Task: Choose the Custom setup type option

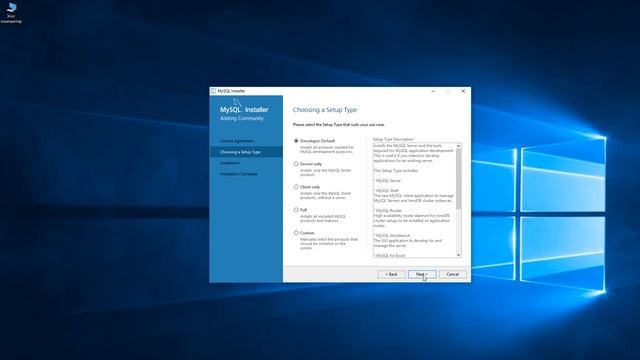Action: [296, 233]
